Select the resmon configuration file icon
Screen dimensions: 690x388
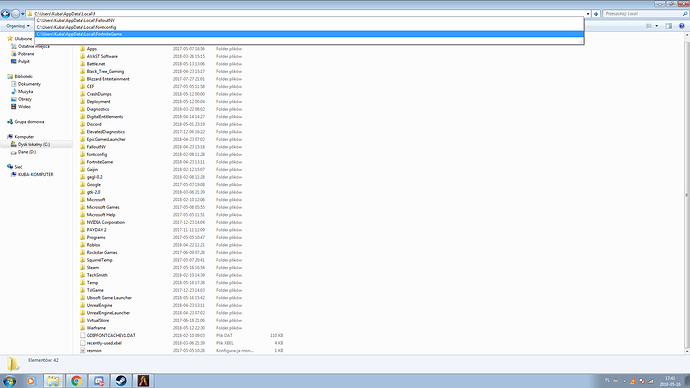coord(83,351)
